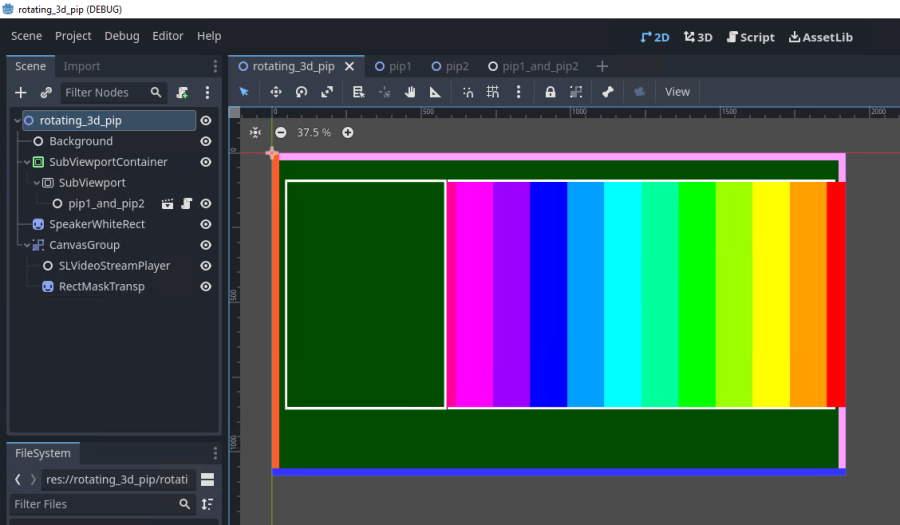
Task: Zoom in with the plus button
Action: pos(348,133)
